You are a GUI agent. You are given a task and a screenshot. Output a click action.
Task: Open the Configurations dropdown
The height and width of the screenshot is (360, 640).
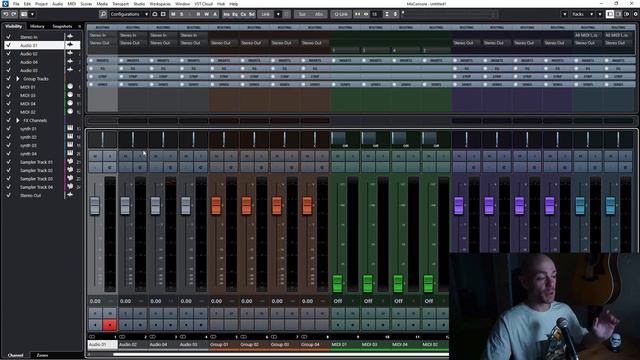coord(129,14)
